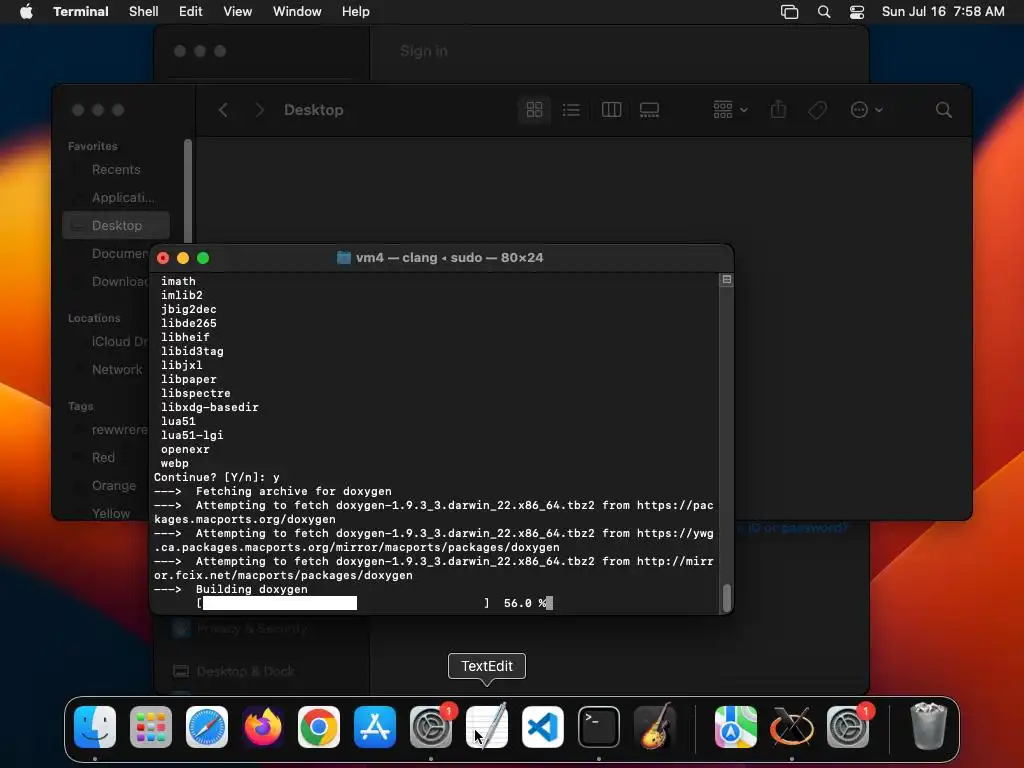1024x768 pixels.
Task: Select Applications in Finder sidebar
Action: point(116,197)
